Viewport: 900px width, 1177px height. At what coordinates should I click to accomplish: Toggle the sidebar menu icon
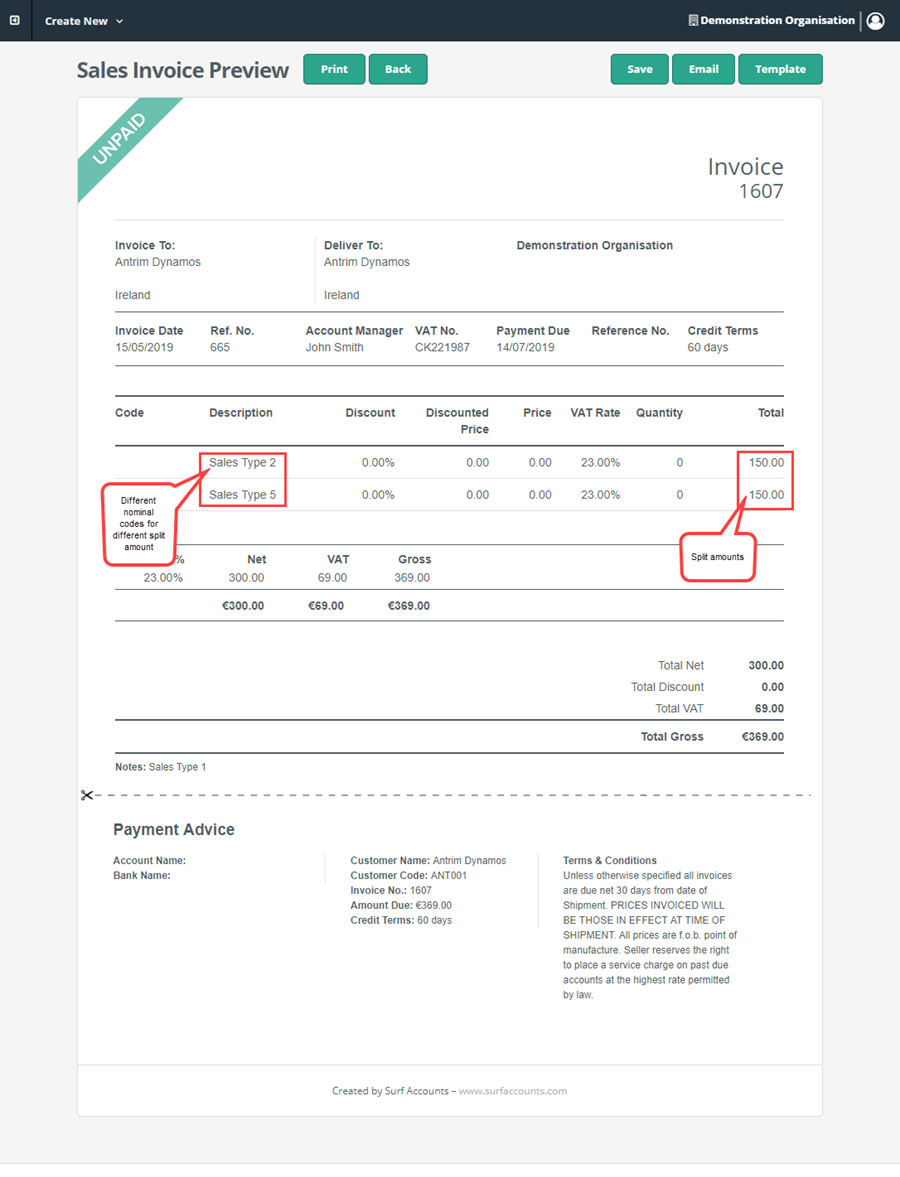15,20
